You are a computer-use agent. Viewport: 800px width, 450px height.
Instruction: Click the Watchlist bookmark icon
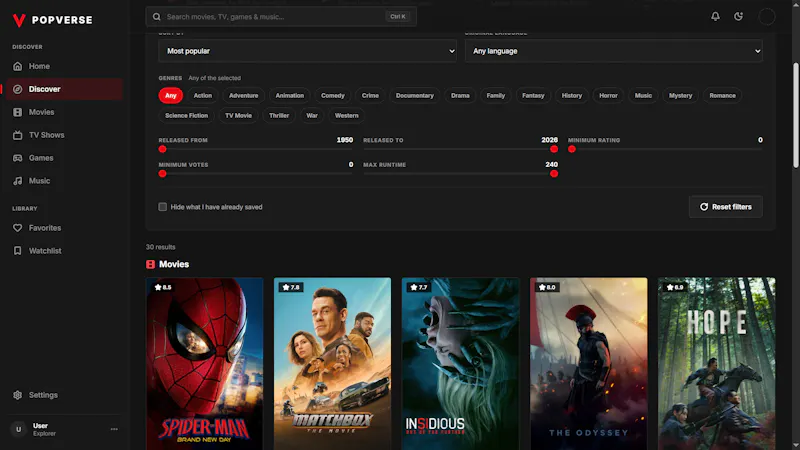click(17, 251)
